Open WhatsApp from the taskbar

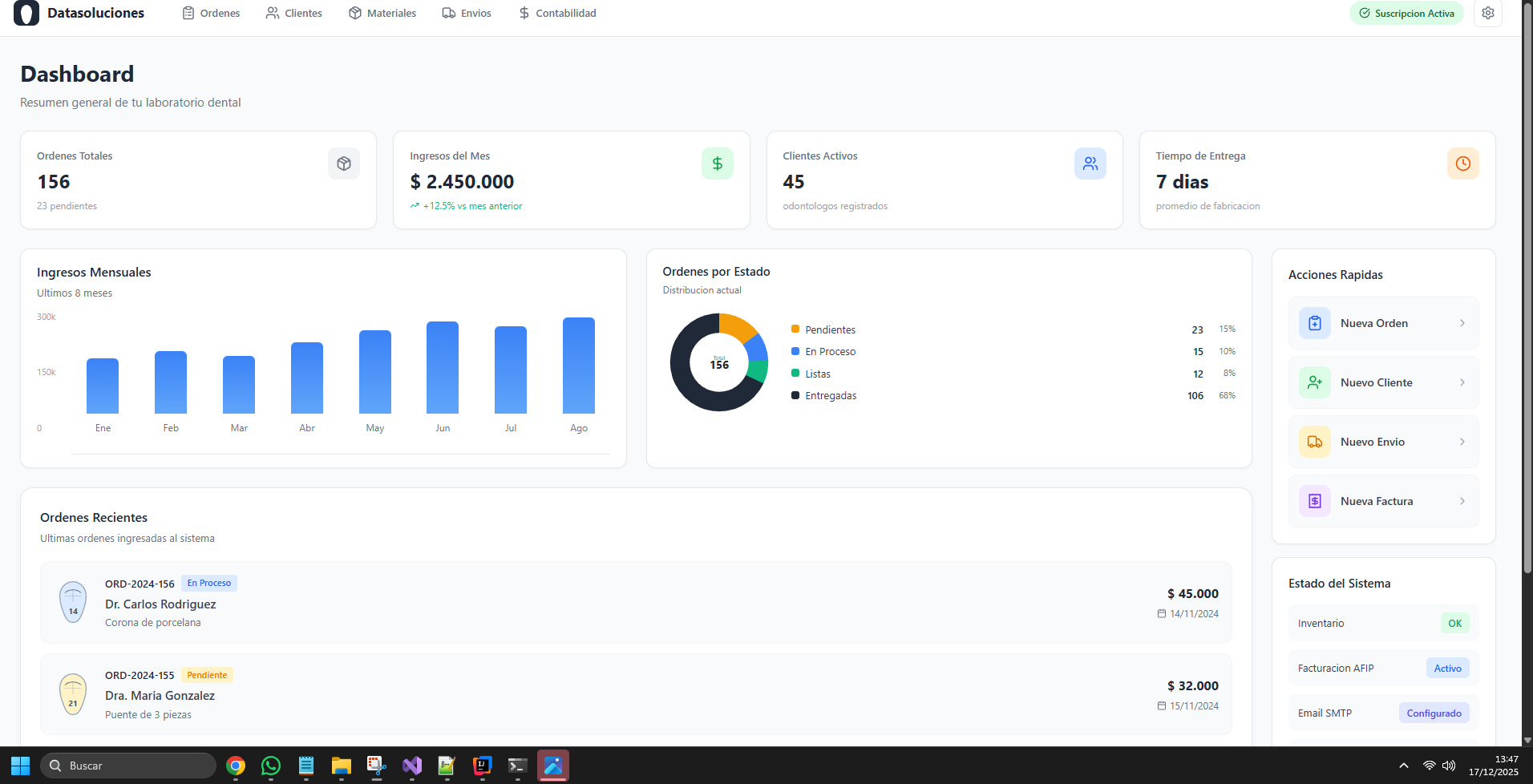click(270, 766)
